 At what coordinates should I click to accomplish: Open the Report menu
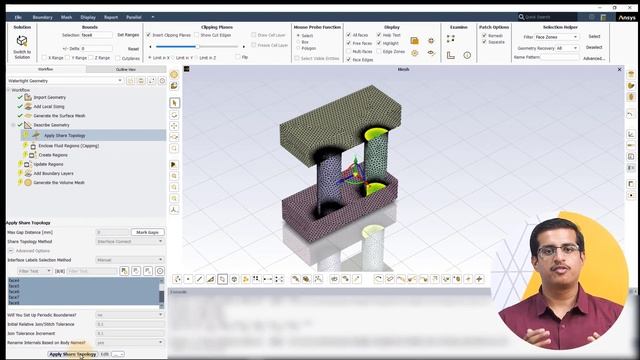point(111,17)
